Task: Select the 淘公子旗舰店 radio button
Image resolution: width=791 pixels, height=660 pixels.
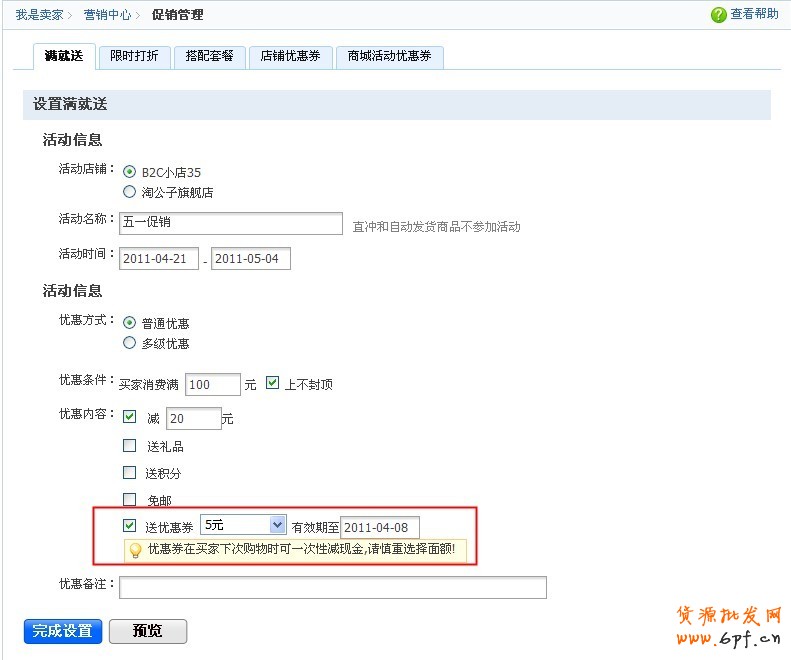Action: click(129, 192)
